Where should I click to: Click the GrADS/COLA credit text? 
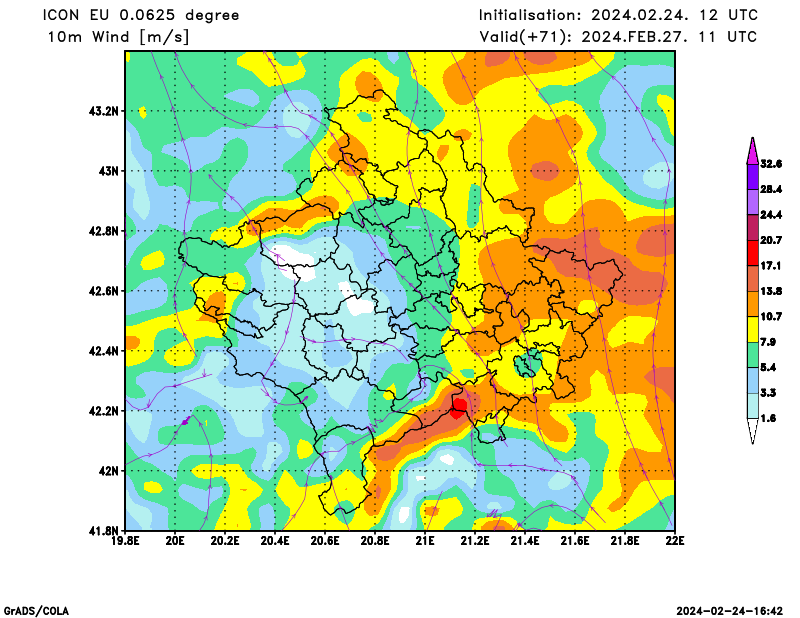pyautogui.click(x=36, y=611)
